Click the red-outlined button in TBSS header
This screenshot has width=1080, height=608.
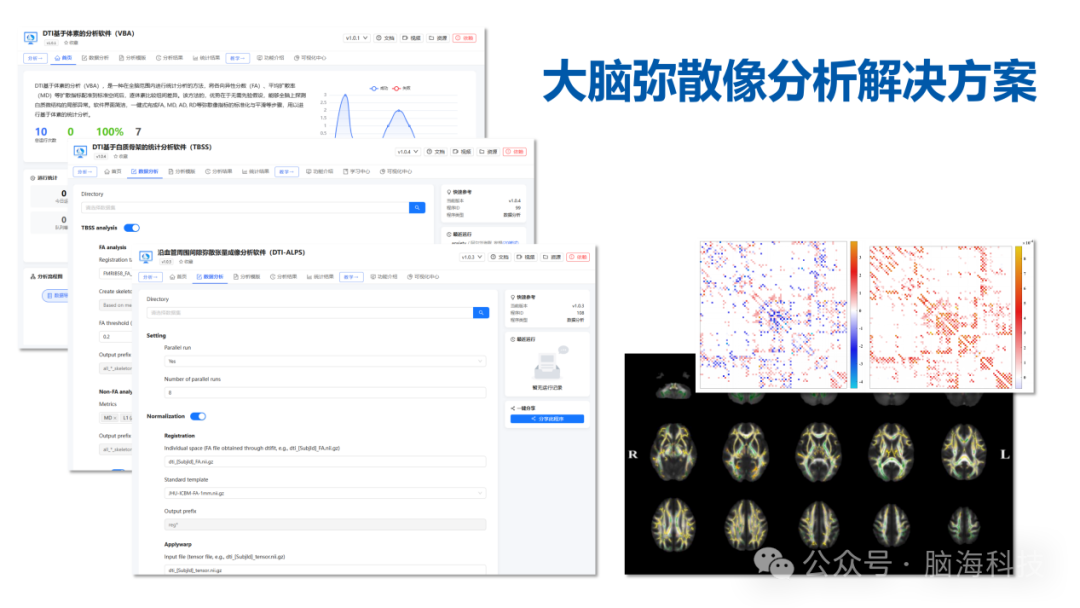tap(515, 151)
